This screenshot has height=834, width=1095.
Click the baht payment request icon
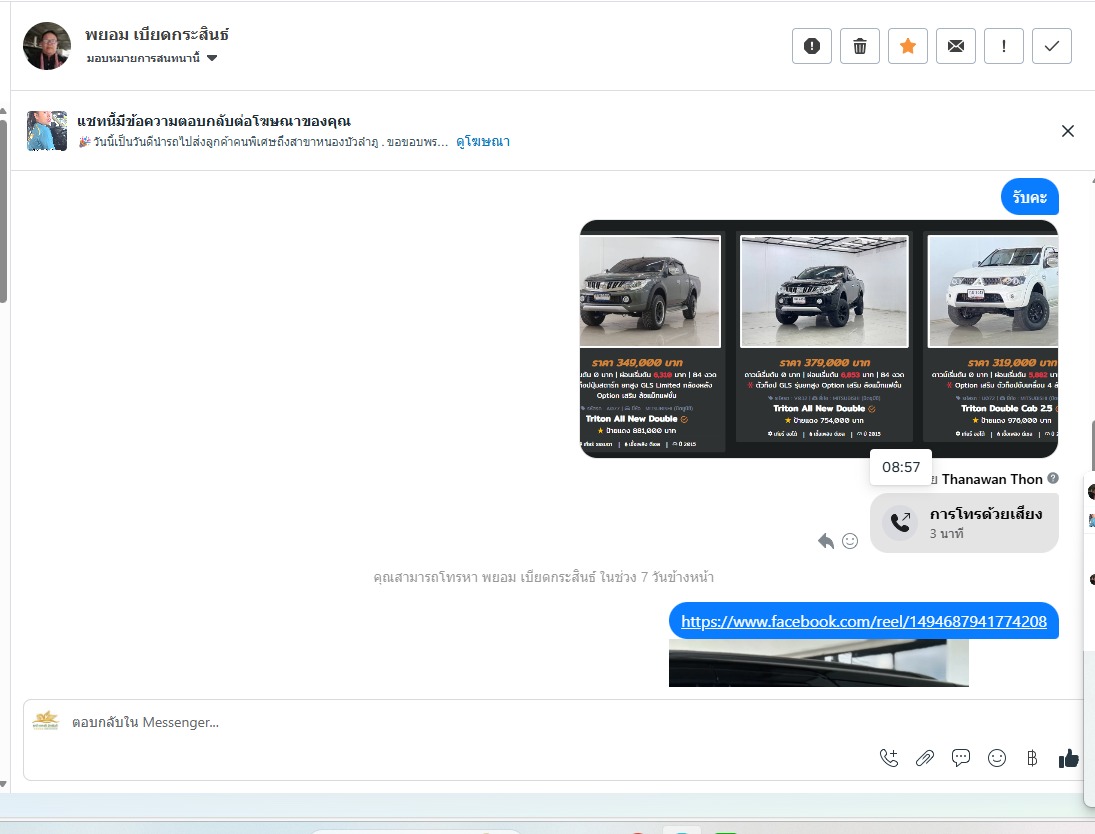pos(1032,758)
